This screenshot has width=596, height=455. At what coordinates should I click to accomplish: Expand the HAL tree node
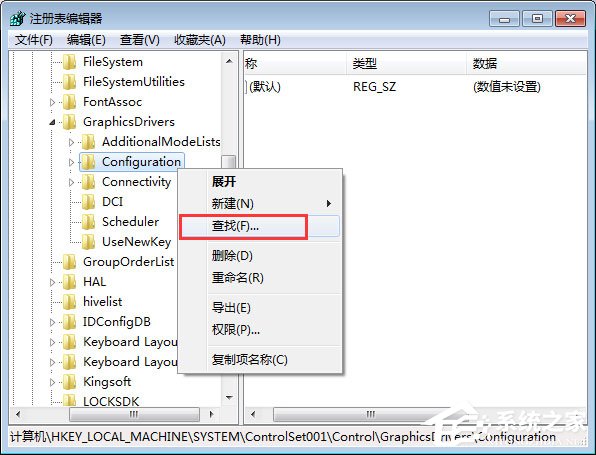pyautogui.click(x=52, y=282)
